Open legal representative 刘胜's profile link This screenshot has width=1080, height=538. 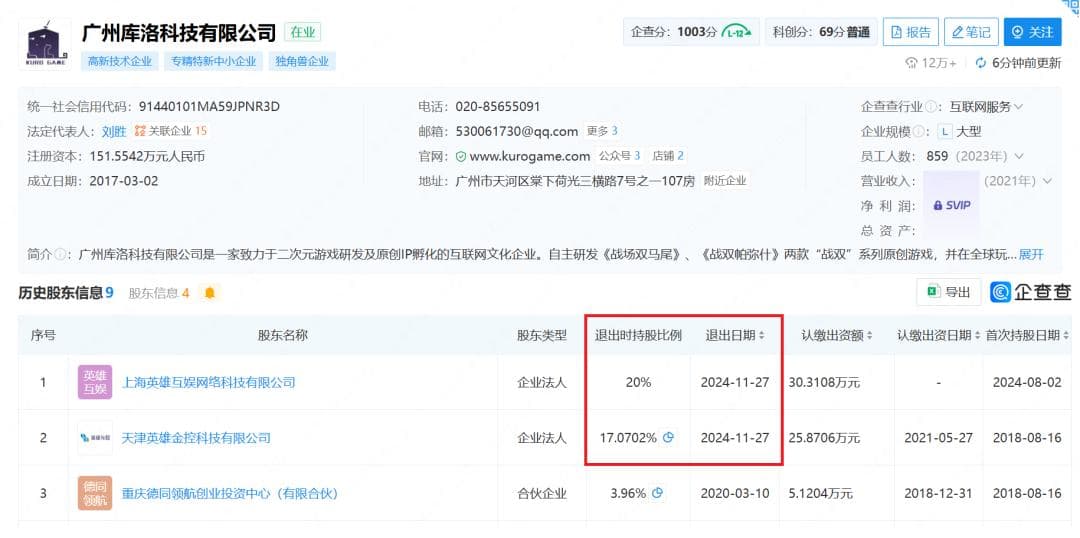[113, 131]
